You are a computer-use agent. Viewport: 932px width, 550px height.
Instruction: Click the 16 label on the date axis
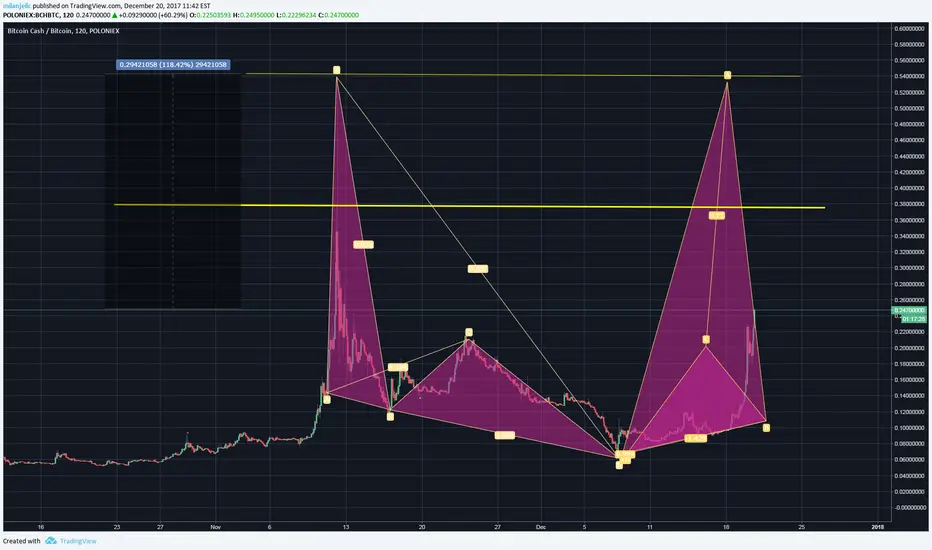point(41,527)
